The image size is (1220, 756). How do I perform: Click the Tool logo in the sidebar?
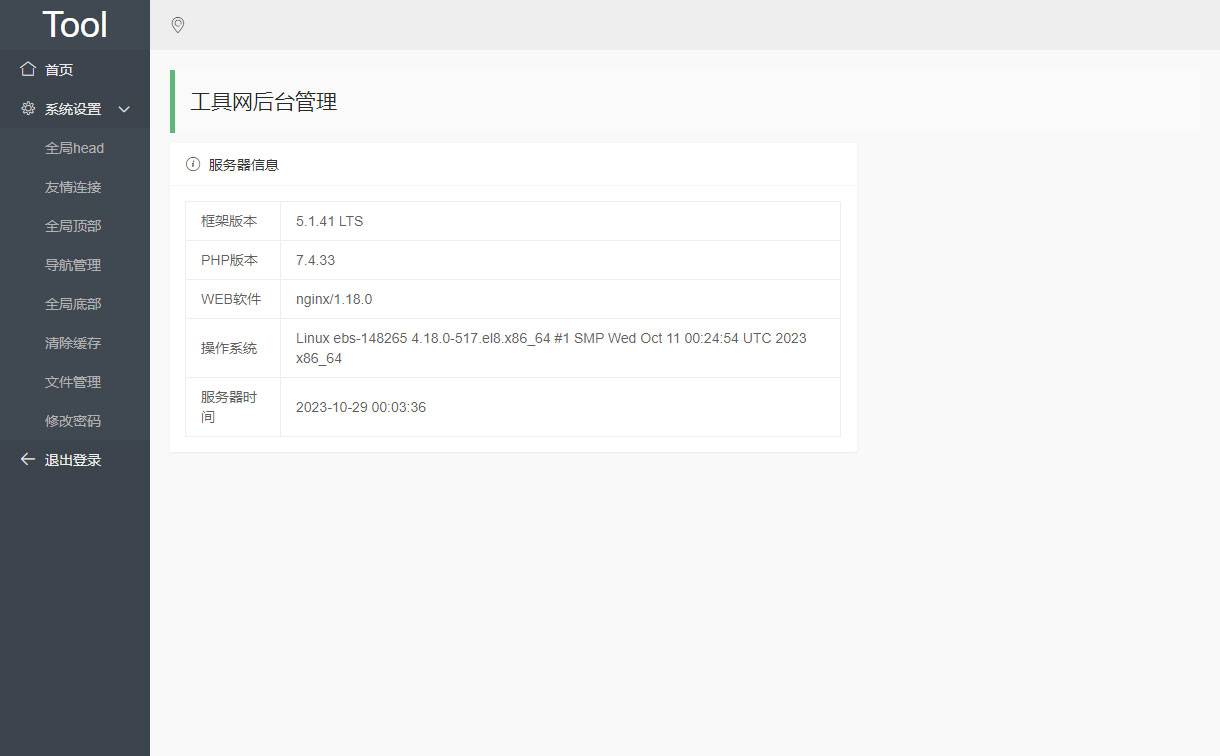coord(75,24)
